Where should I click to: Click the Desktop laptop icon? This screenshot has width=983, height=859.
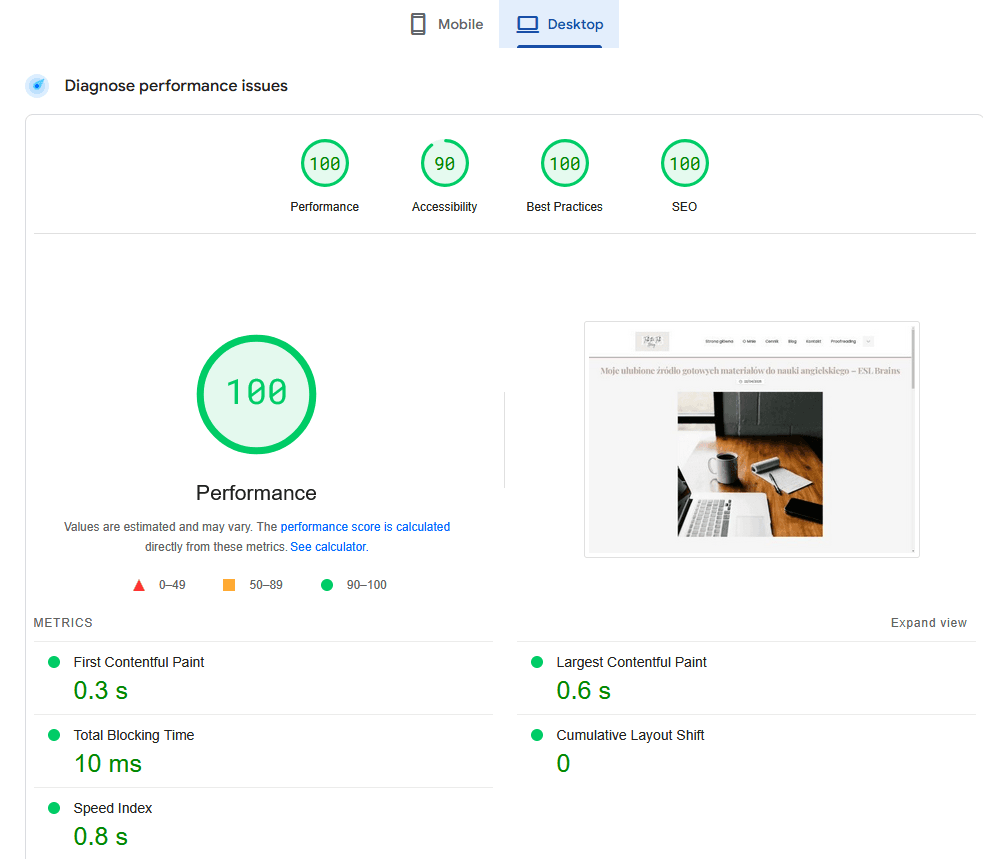point(527,24)
